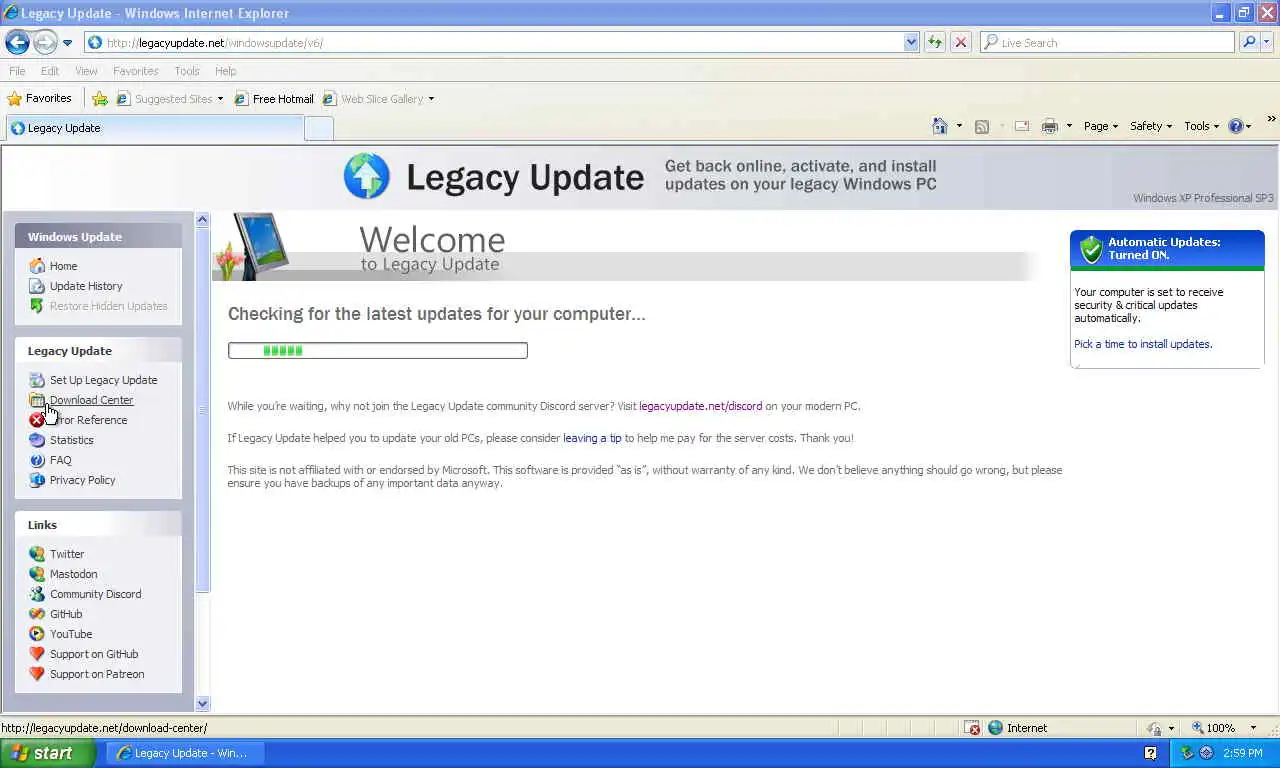Click the RSS feeds toolbar icon
1280x768 pixels.
coord(982,126)
